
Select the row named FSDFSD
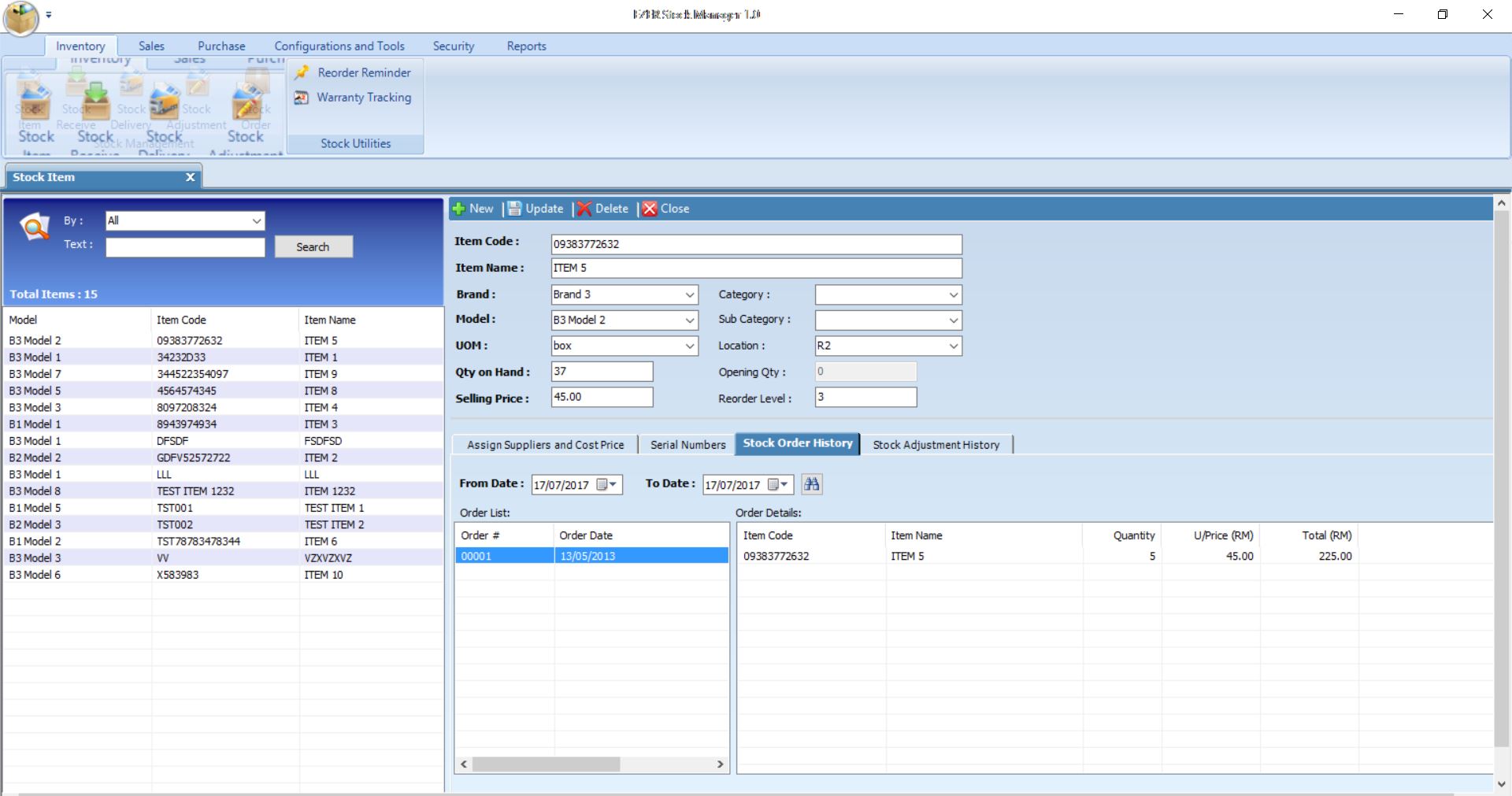[224, 441]
